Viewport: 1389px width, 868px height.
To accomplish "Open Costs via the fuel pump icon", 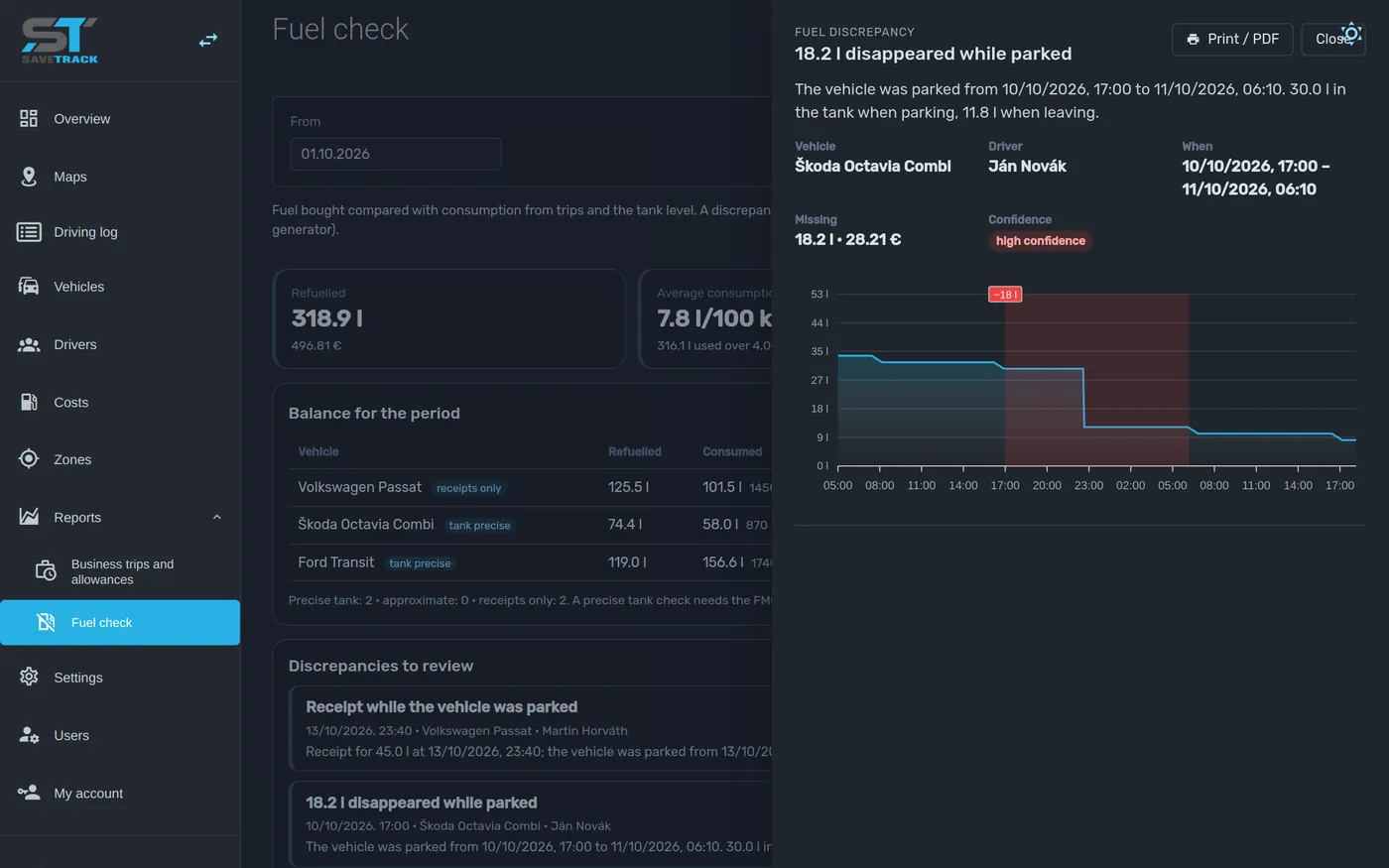I will tap(29, 402).
